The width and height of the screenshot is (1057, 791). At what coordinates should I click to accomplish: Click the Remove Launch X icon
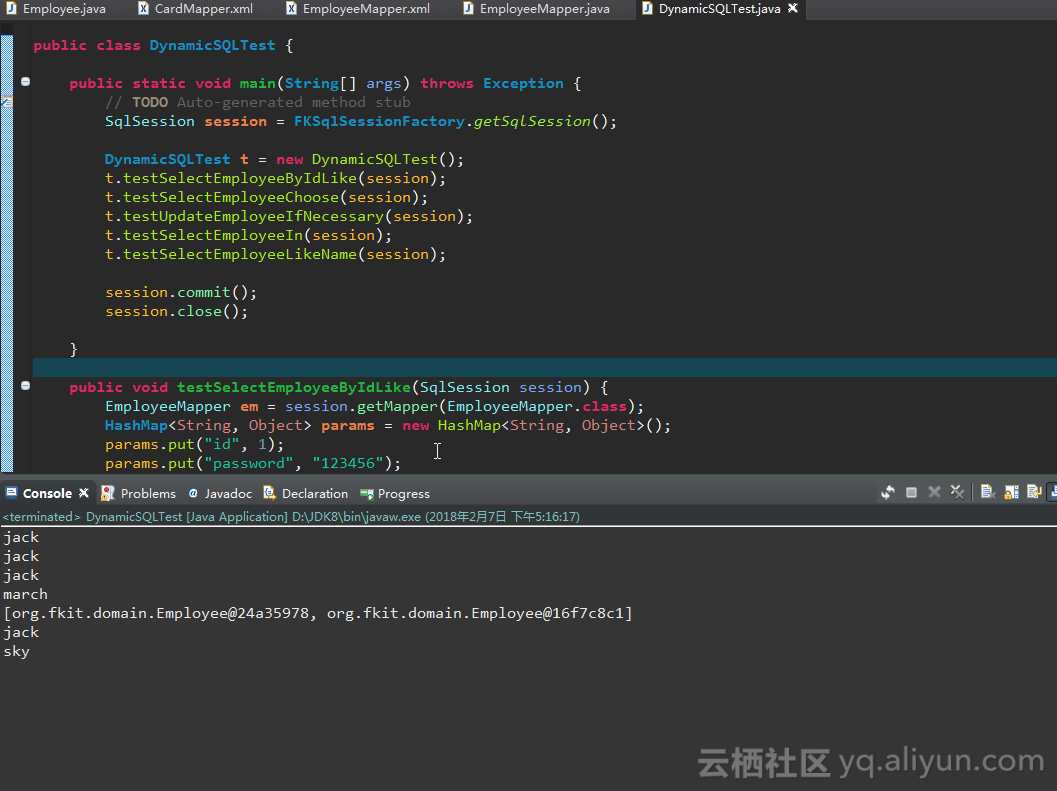click(x=933, y=492)
